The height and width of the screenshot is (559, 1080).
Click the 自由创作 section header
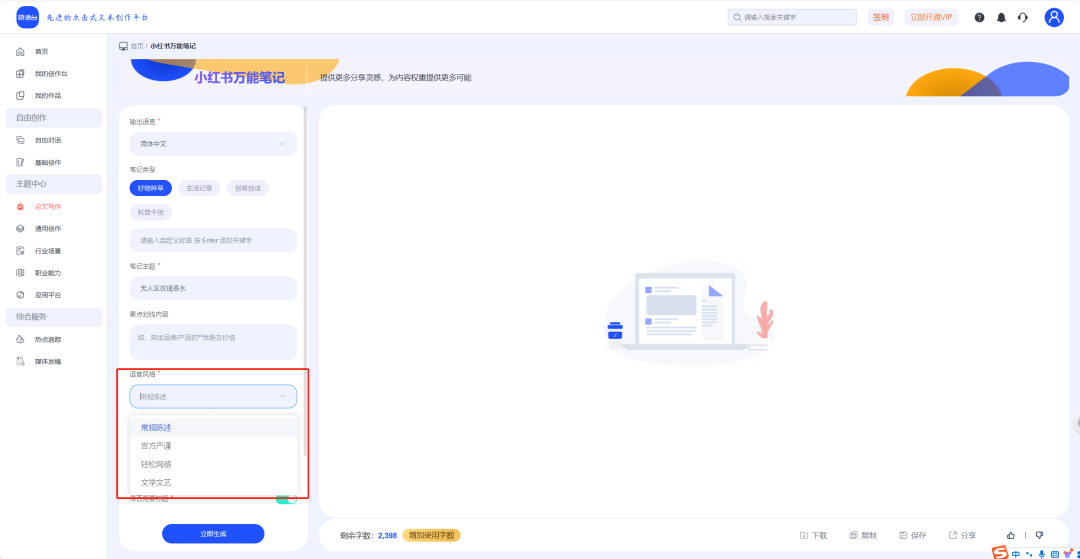tap(54, 118)
